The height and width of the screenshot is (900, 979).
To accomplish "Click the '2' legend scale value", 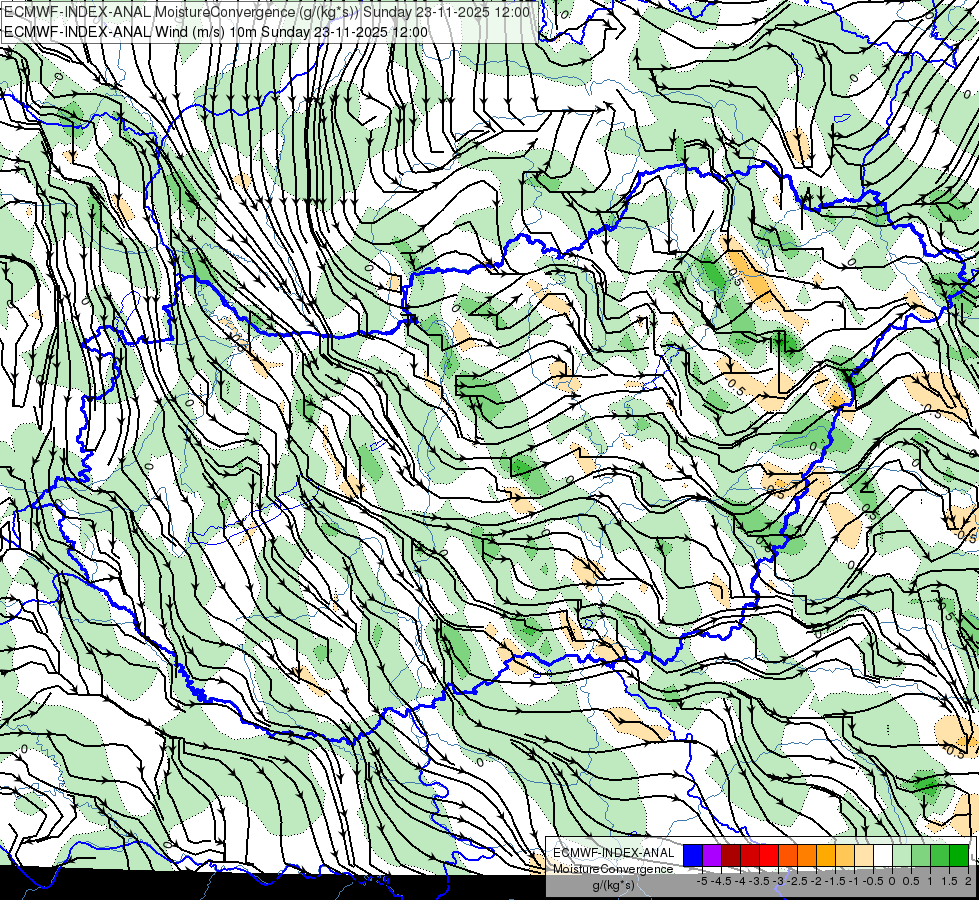I will (968, 881).
